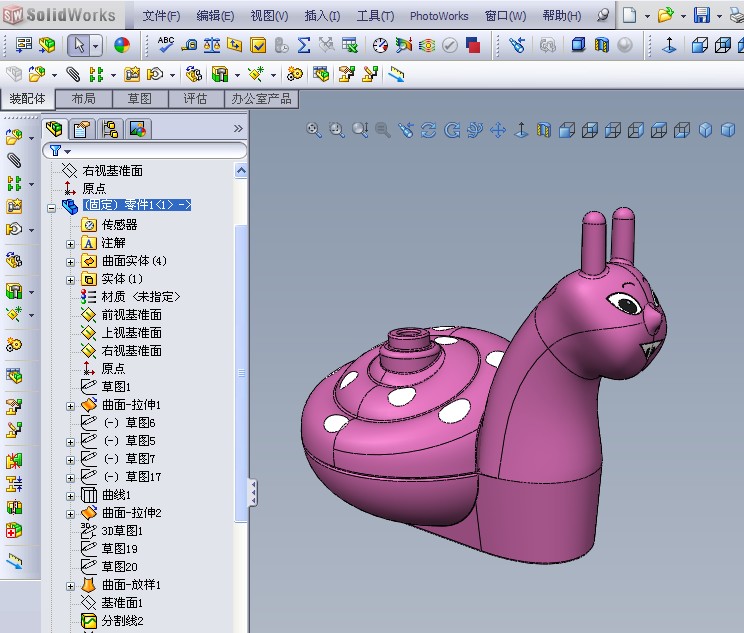Image resolution: width=744 pixels, height=633 pixels.
Task: Select 分割线2 in the tree
Action: coord(122,621)
